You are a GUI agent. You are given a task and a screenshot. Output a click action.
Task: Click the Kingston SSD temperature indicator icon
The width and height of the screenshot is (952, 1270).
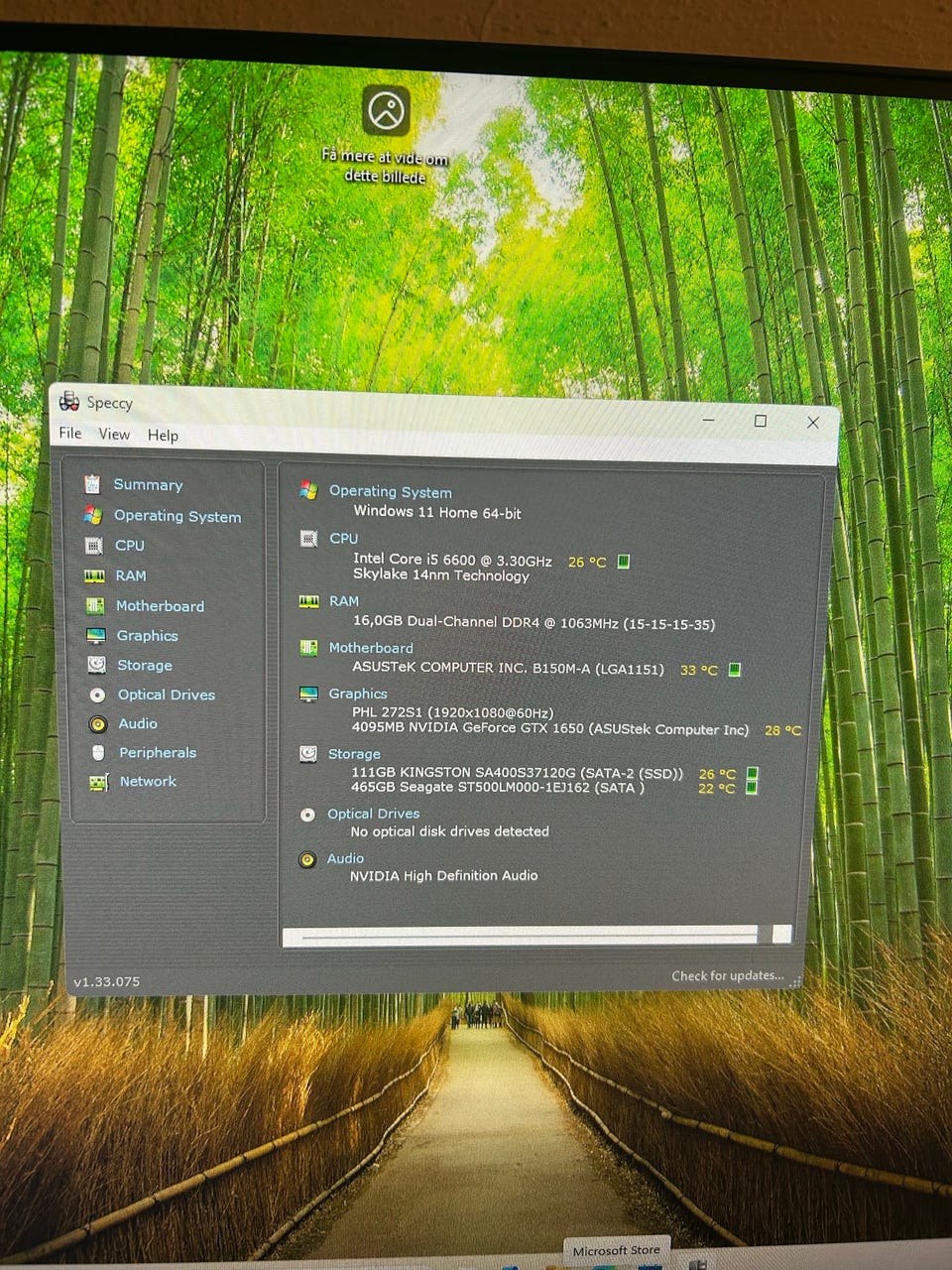tap(752, 773)
